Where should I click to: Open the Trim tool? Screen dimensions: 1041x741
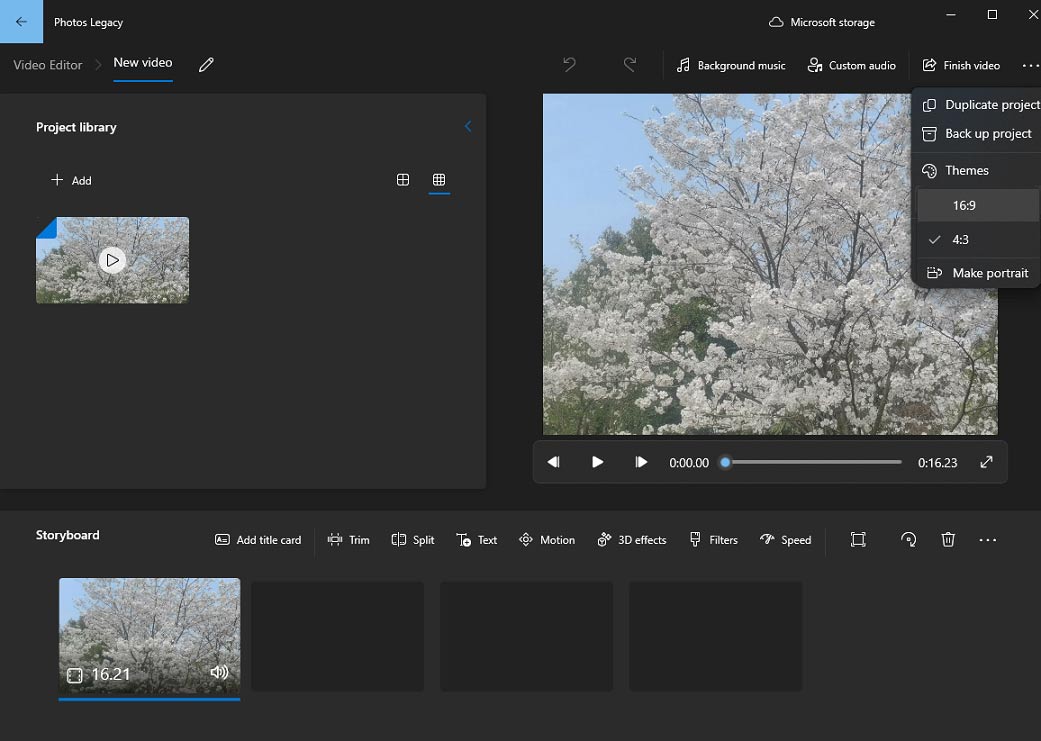click(349, 540)
